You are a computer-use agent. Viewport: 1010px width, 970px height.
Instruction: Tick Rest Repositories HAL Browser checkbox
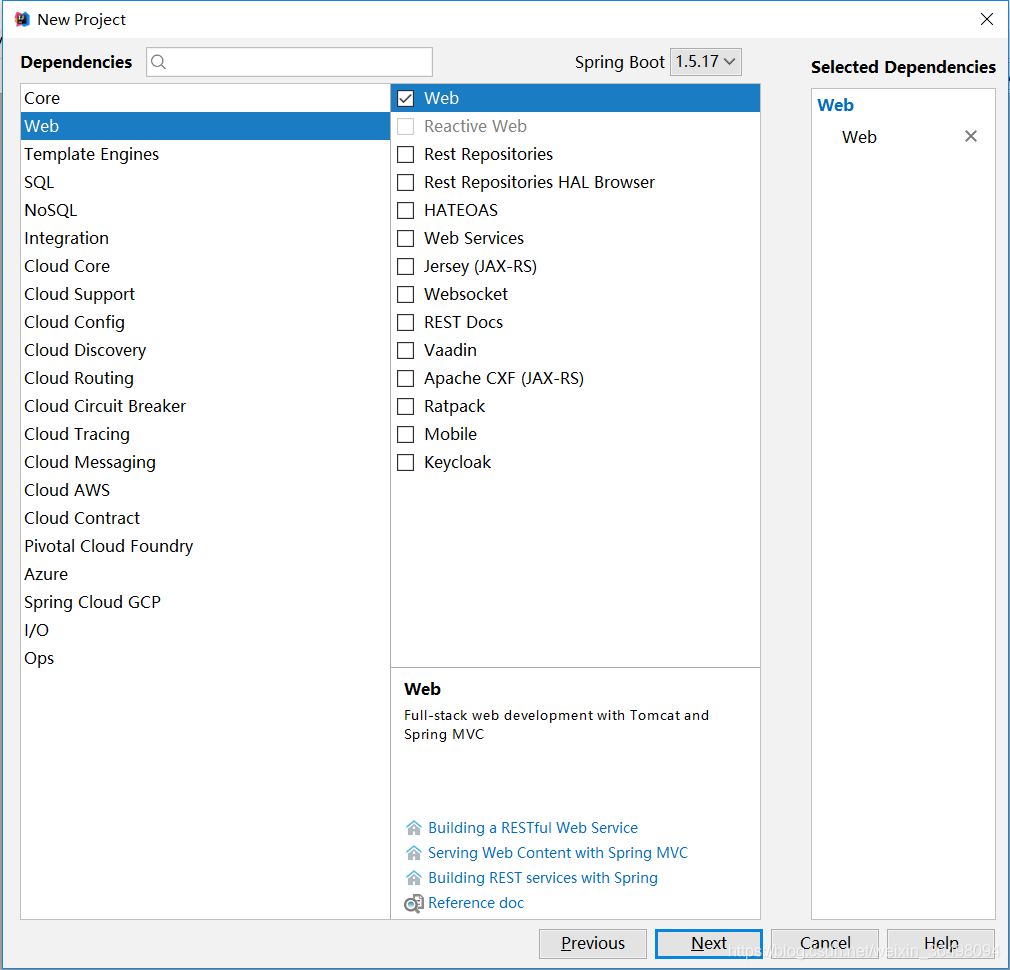tap(405, 182)
